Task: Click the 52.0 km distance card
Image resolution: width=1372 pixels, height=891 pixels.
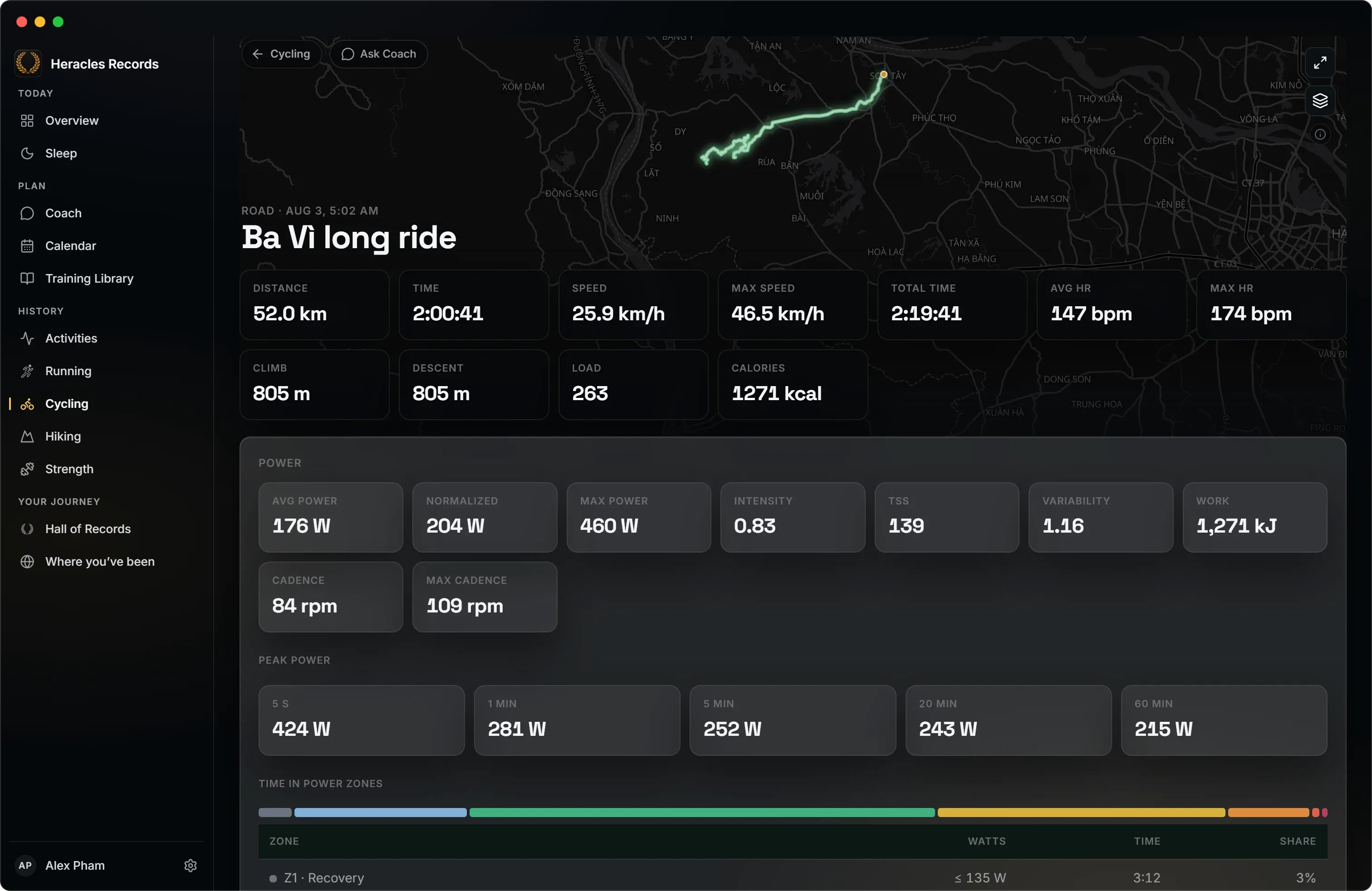Action: 315,305
